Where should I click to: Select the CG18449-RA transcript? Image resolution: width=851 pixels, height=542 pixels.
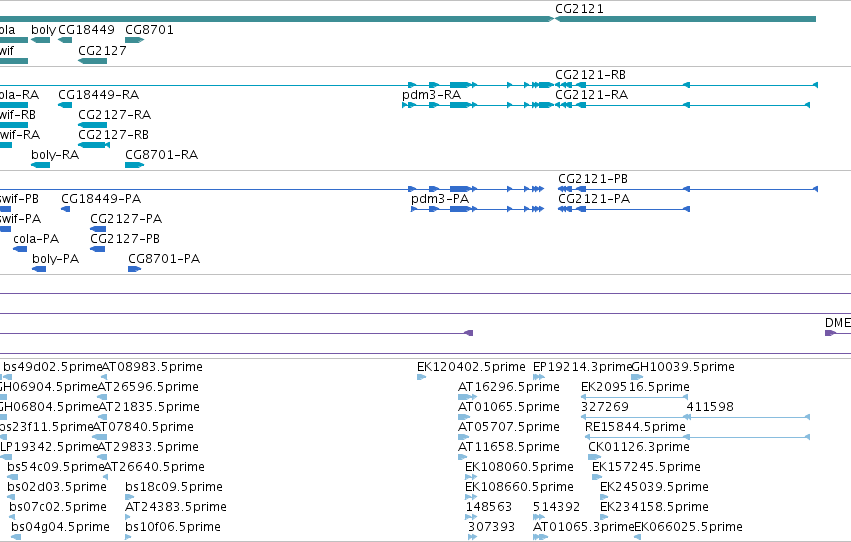[99, 95]
